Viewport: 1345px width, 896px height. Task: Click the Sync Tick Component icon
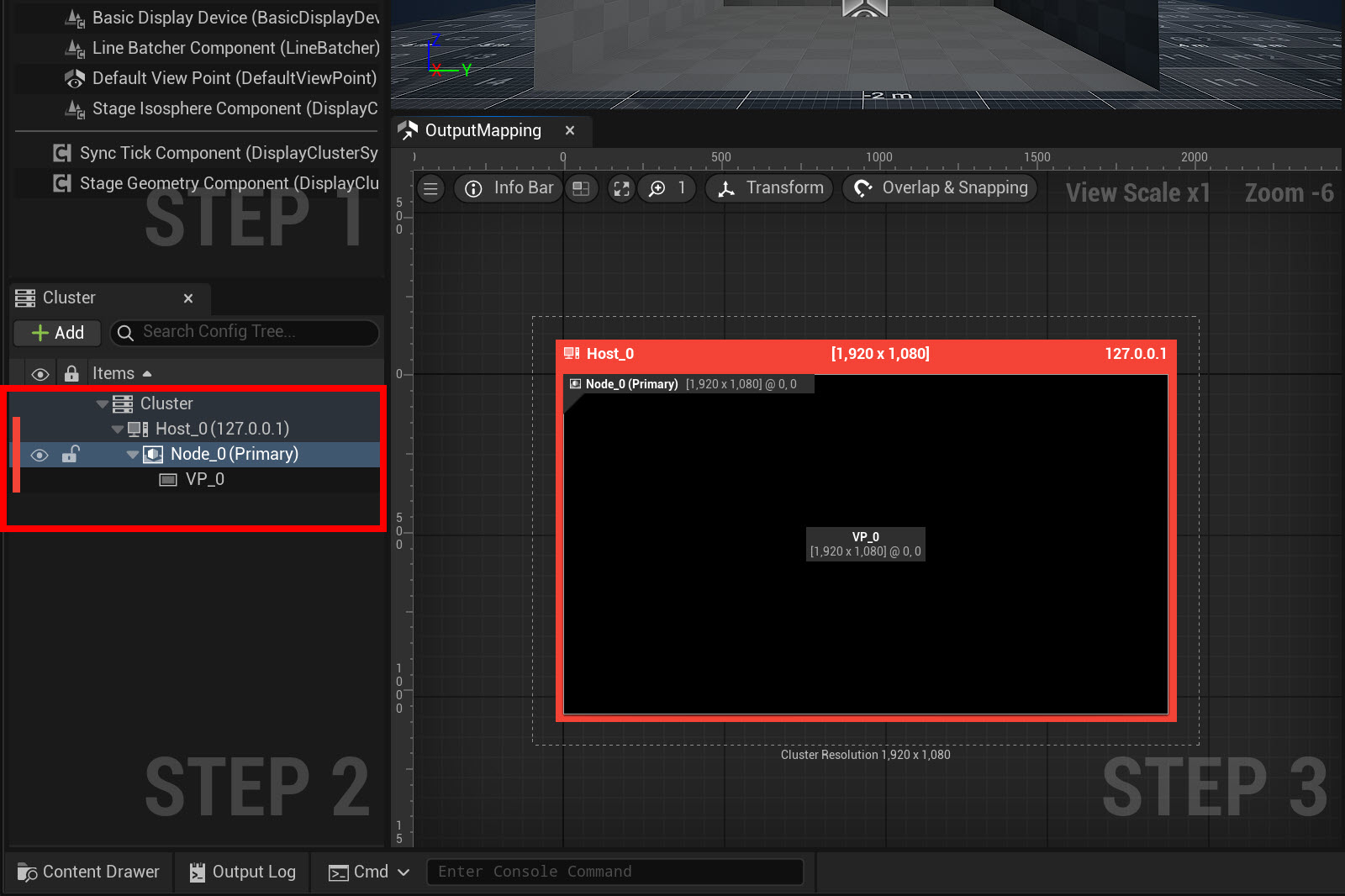coord(62,153)
